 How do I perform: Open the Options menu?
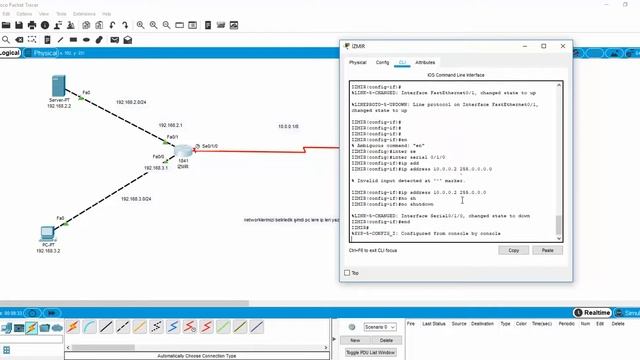pyautogui.click(x=24, y=14)
